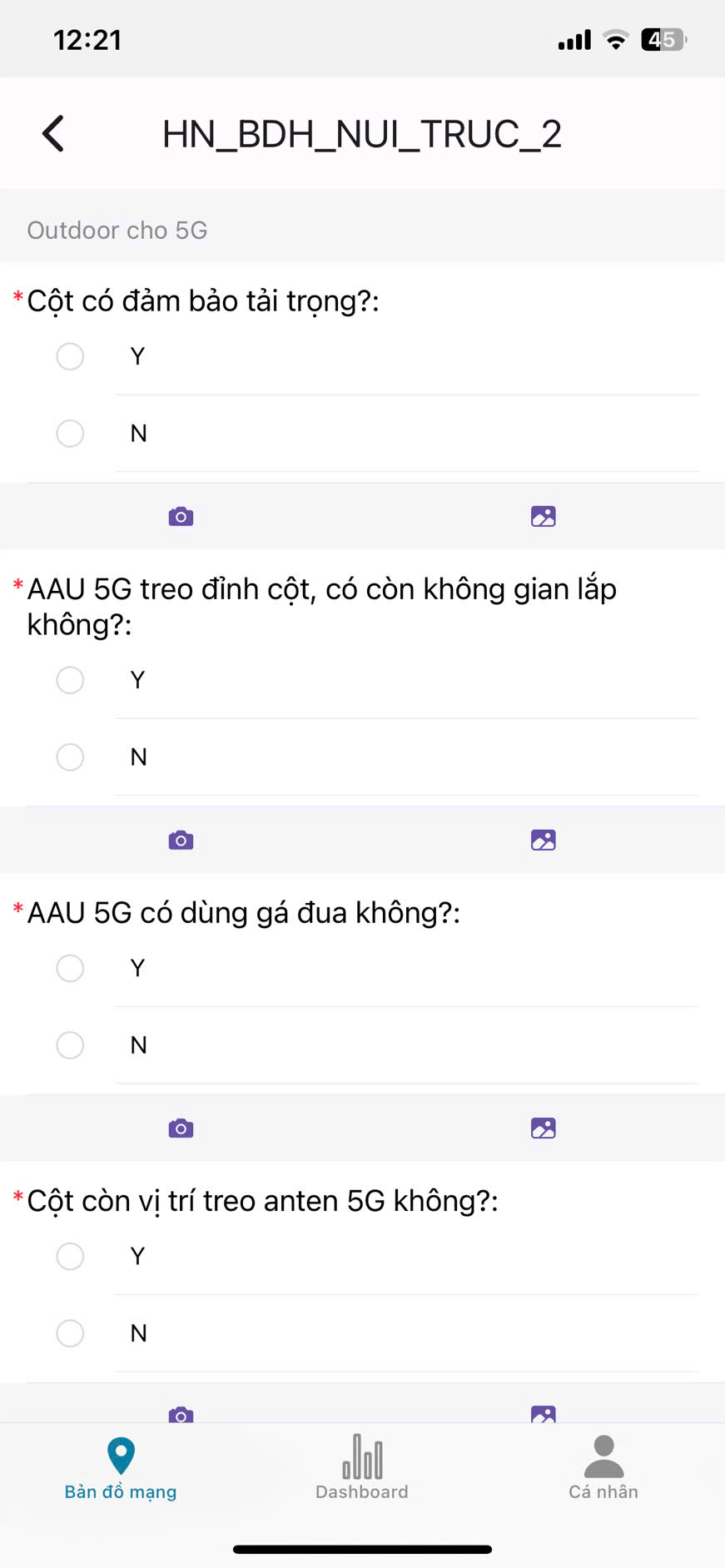
Task: Select Y for "Cột còn vị trí treo anten 5G"
Action: [x=70, y=1256]
